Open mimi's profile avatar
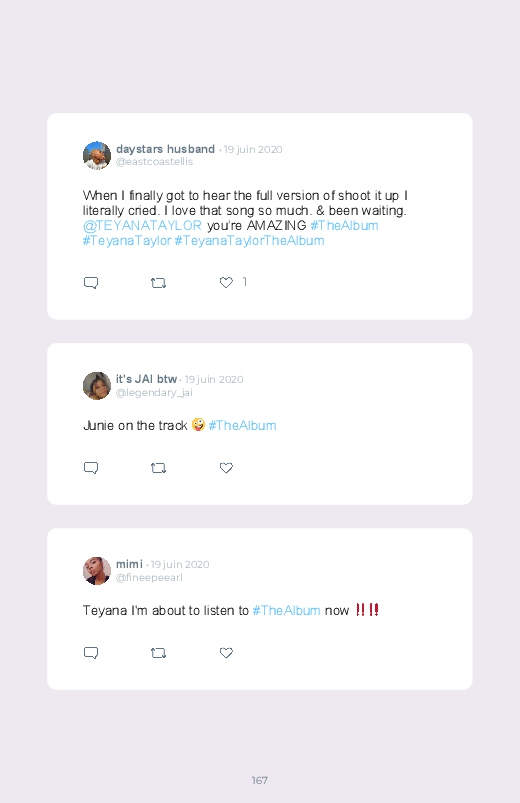This screenshot has height=803, width=520. point(97,570)
